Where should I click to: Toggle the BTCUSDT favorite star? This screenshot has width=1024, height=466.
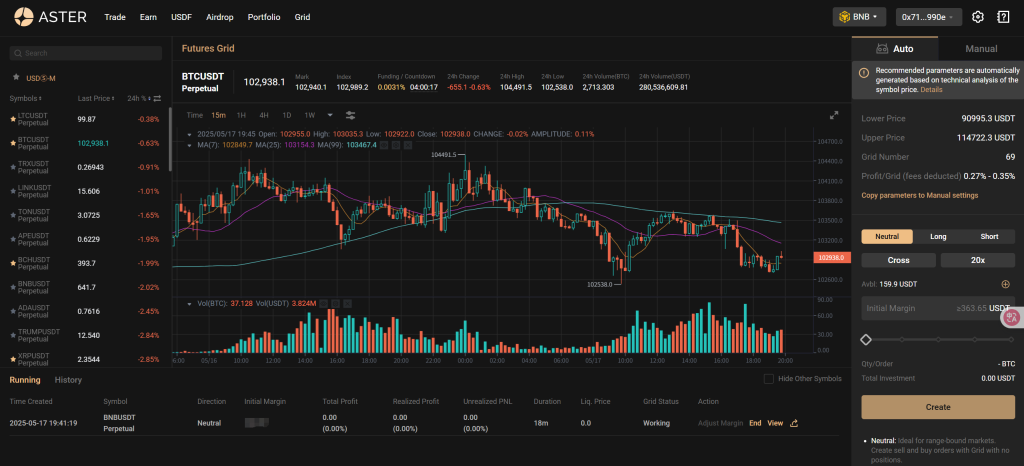point(13,143)
